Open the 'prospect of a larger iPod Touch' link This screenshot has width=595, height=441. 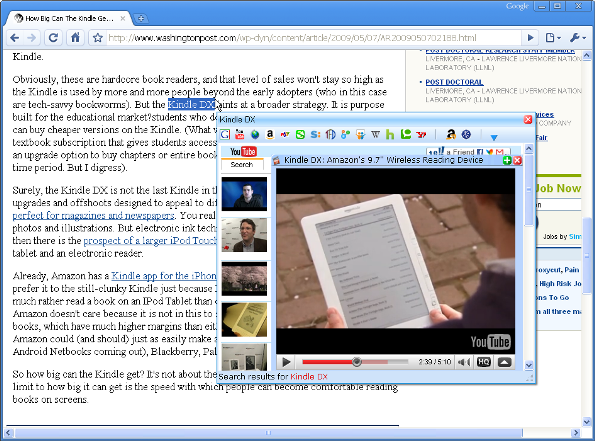[150, 241]
